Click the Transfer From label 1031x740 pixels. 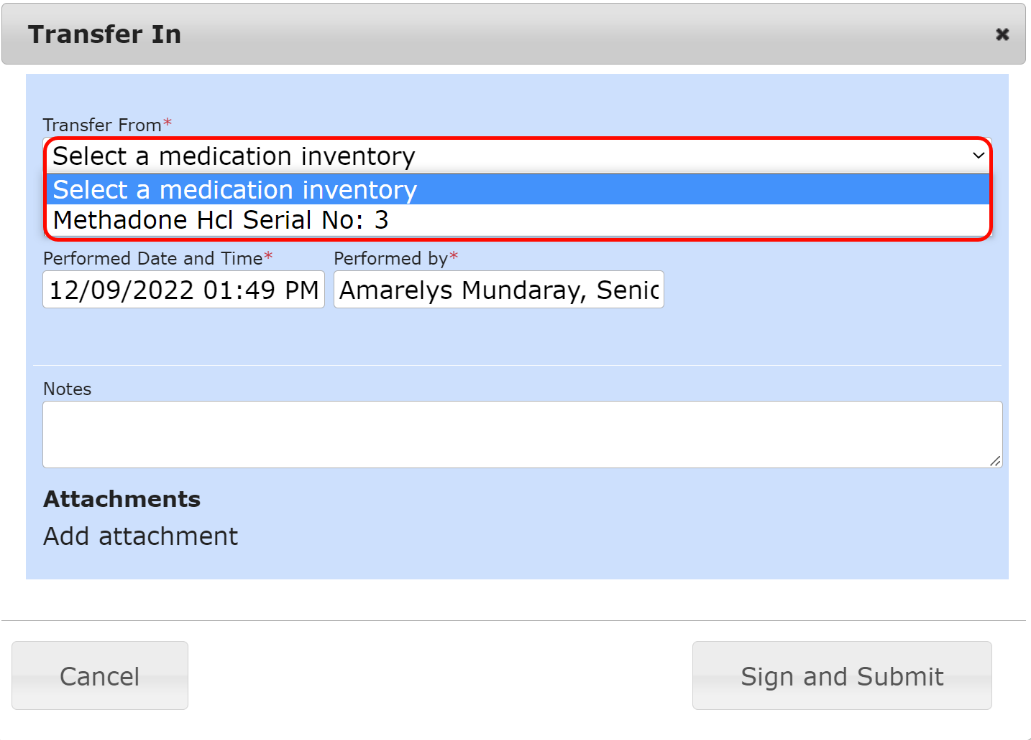point(101,125)
